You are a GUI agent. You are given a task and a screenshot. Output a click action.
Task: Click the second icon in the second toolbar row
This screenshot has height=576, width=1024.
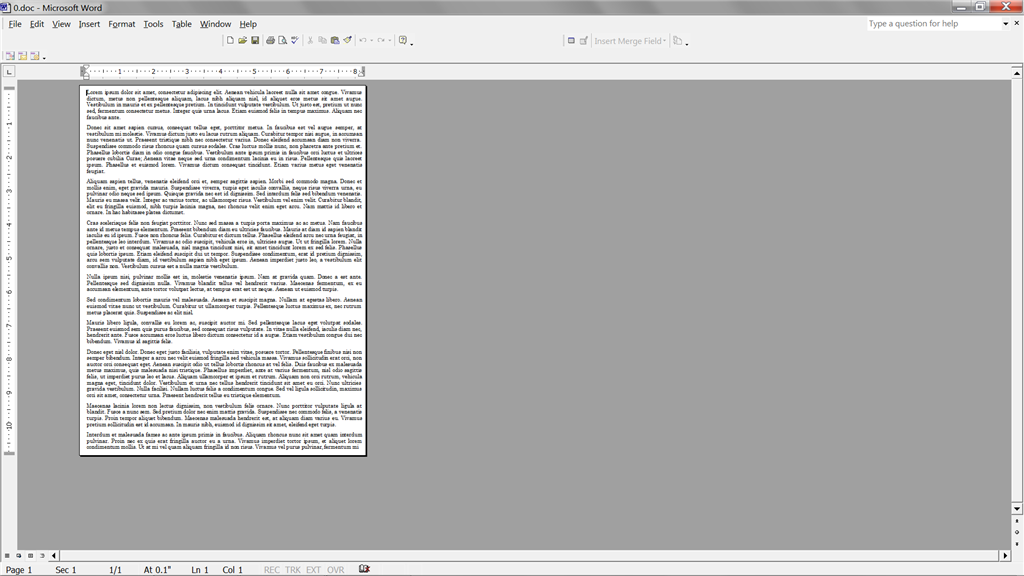[23, 56]
